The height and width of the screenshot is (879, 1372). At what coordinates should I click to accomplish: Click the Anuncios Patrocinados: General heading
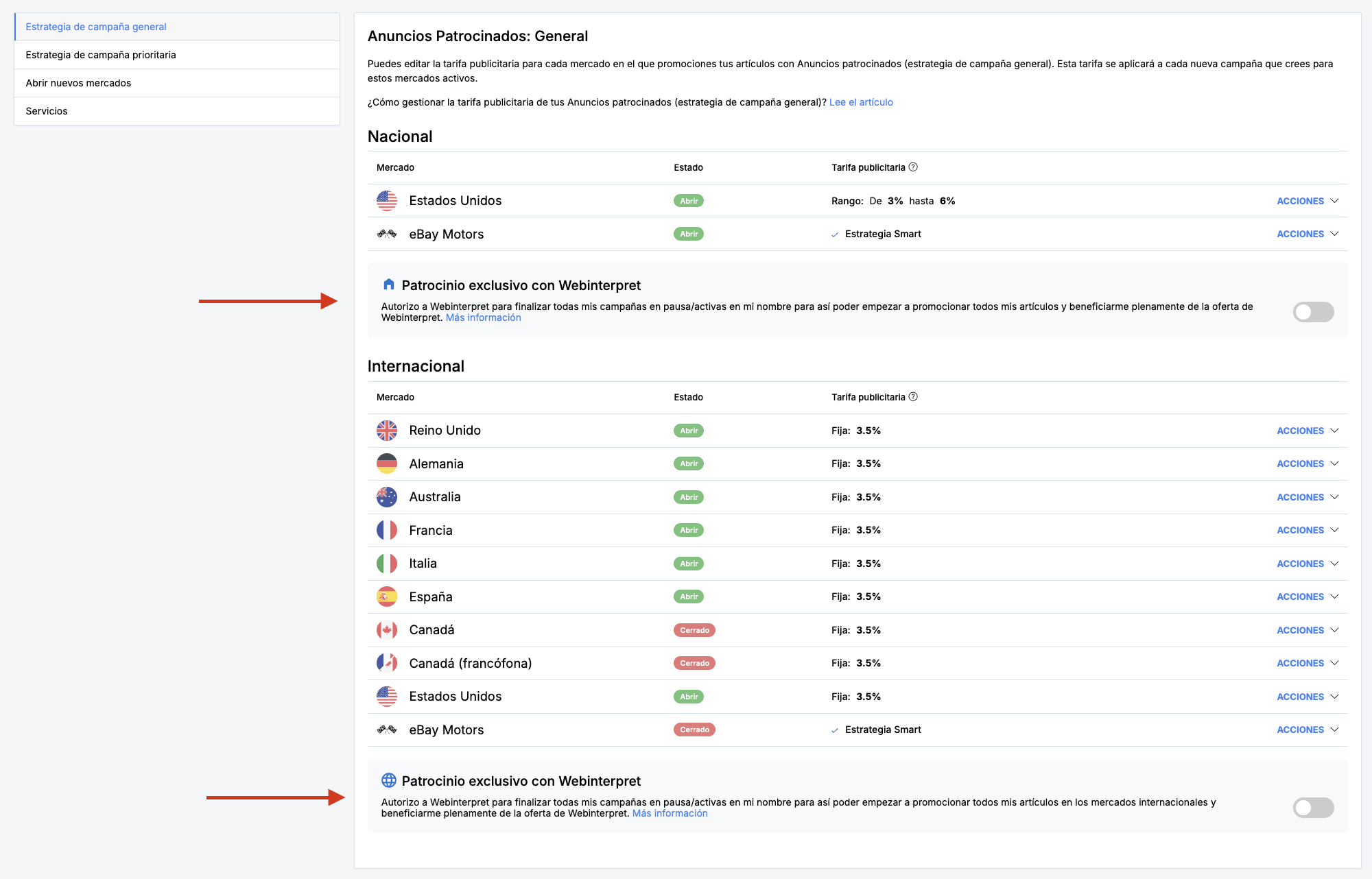tap(477, 36)
